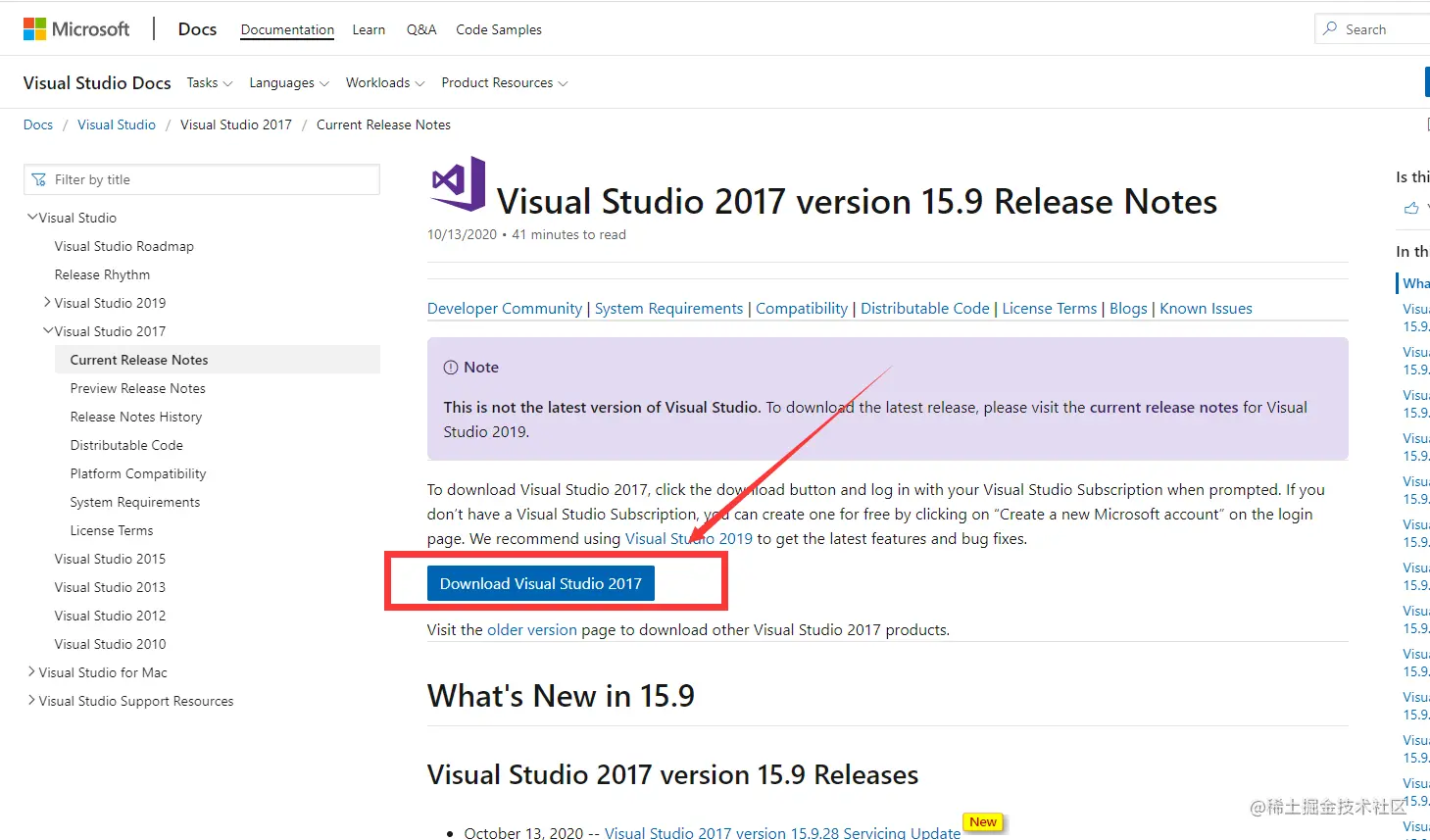The image size is (1430, 840).
Task: Select Visual Studio 2015 in sidebar
Action: tap(110, 559)
